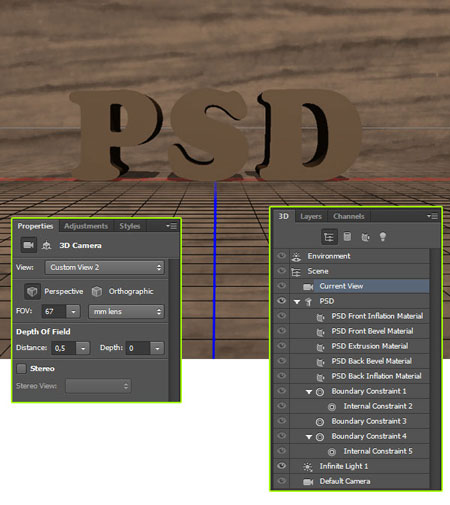The width and height of the screenshot is (450, 505).
Task: Filter 3D panel by whole scene
Action: (x=329, y=237)
